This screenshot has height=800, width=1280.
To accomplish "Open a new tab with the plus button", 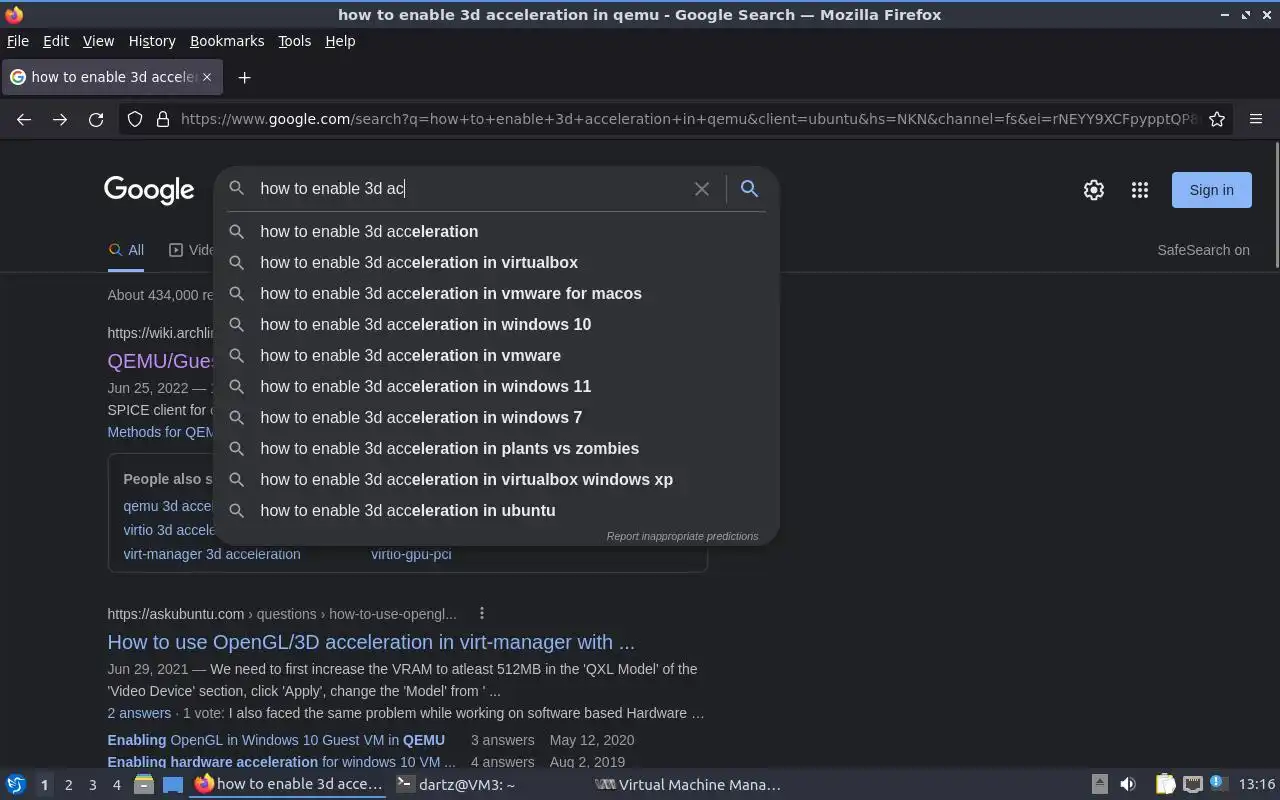I will click(244, 77).
